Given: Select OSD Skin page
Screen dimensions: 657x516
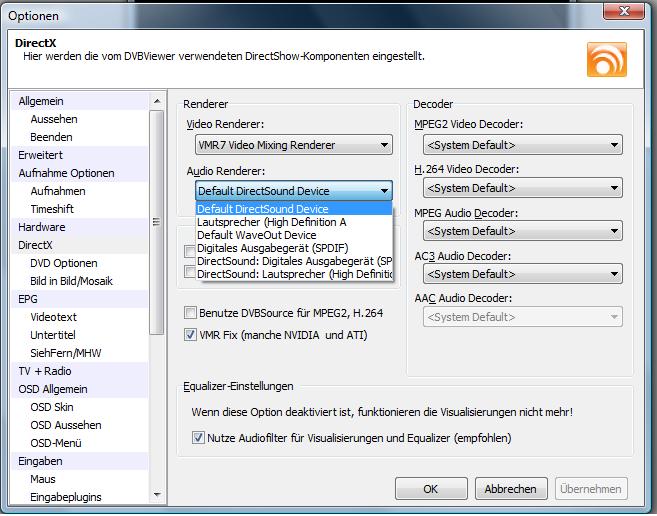Looking at the screenshot, I should (80, 407).
